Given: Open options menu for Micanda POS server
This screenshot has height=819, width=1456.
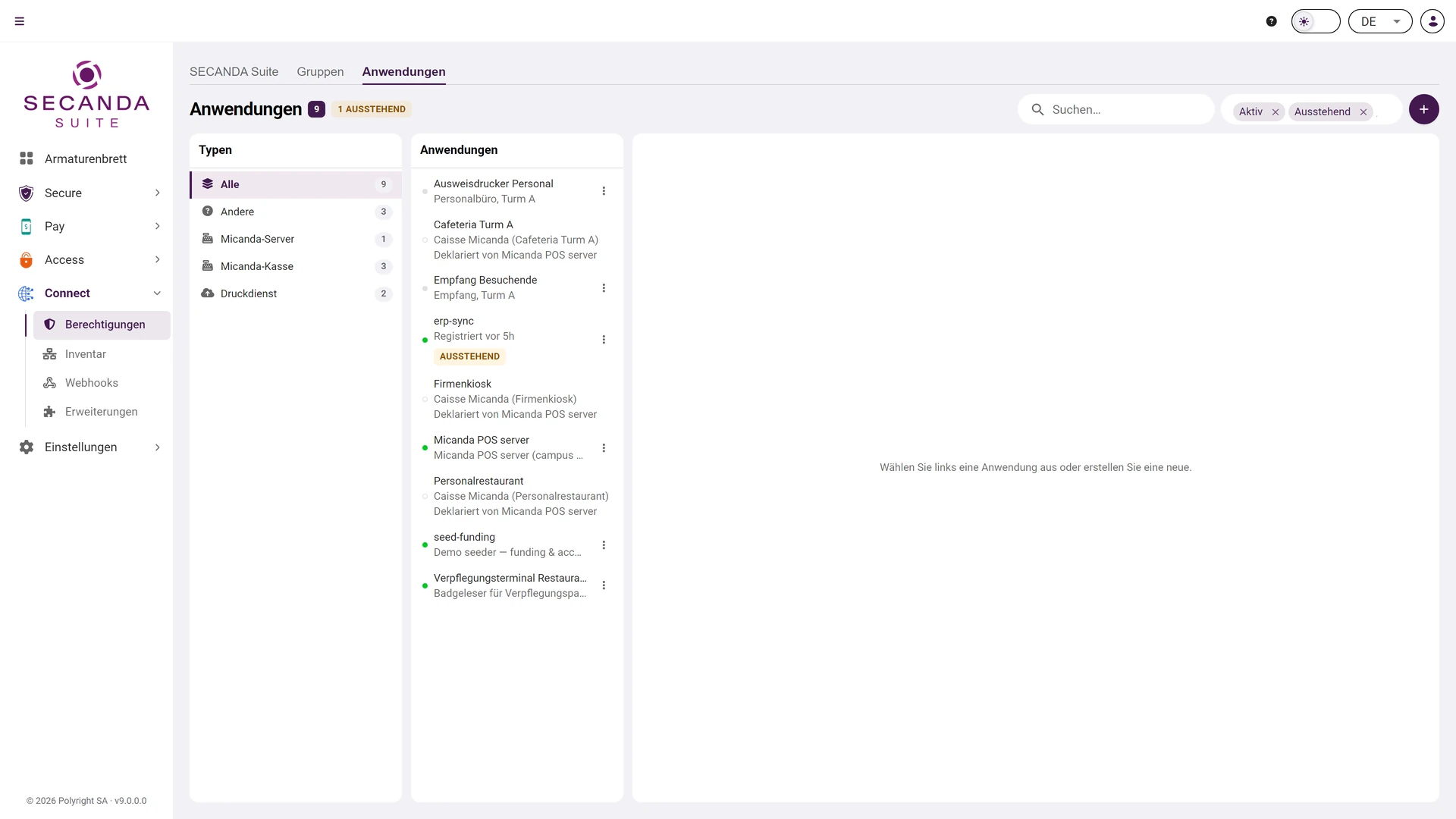Looking at the screenshot, I should [x=604, y=448].
